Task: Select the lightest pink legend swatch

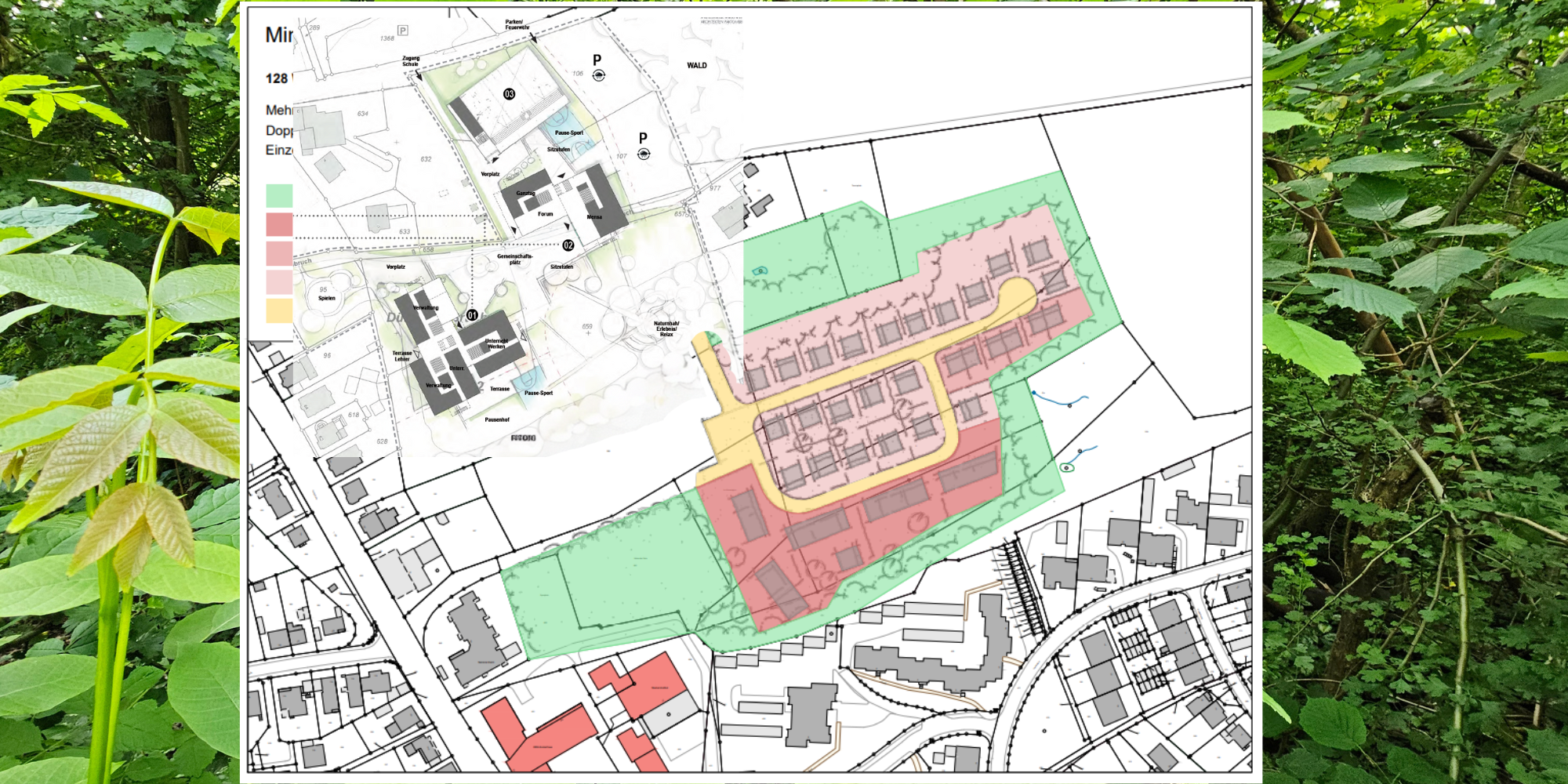Action: tap(279, 281)
